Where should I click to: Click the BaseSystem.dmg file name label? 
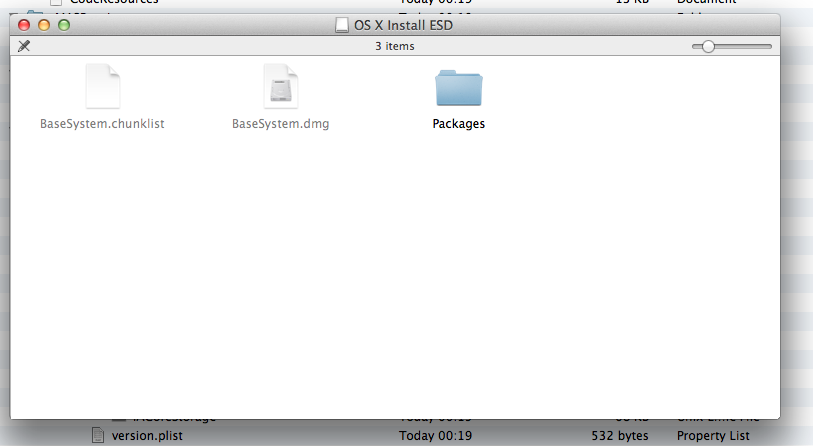281,124
